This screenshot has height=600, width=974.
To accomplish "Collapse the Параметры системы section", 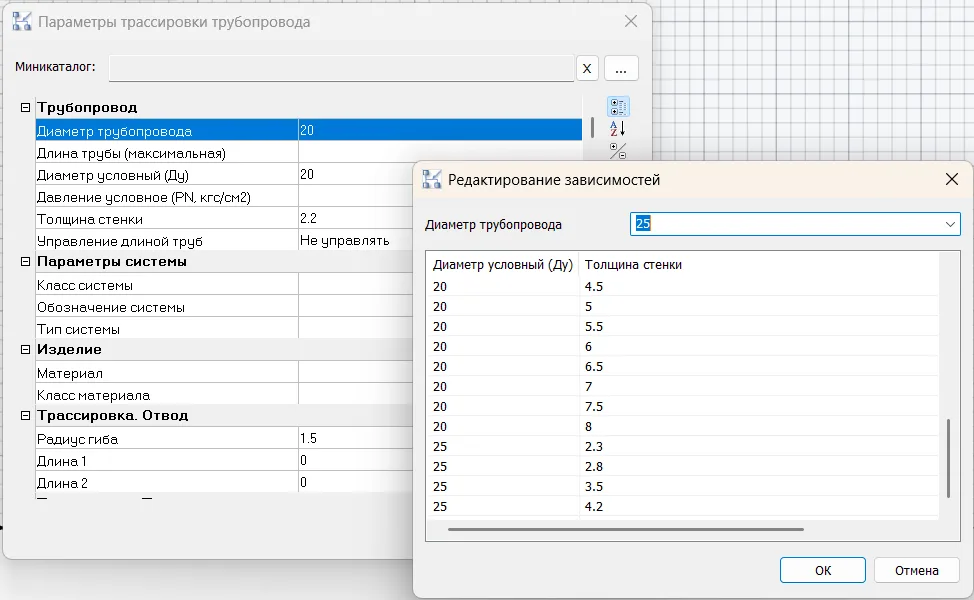I will (25, 262).
